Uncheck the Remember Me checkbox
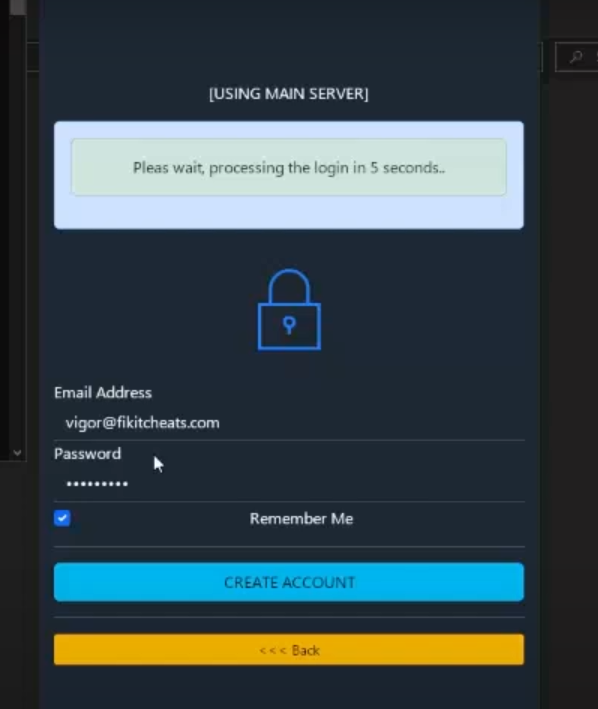Image resolution: width=598 pixels, height=709 pixels. click(x=62, y=518)
